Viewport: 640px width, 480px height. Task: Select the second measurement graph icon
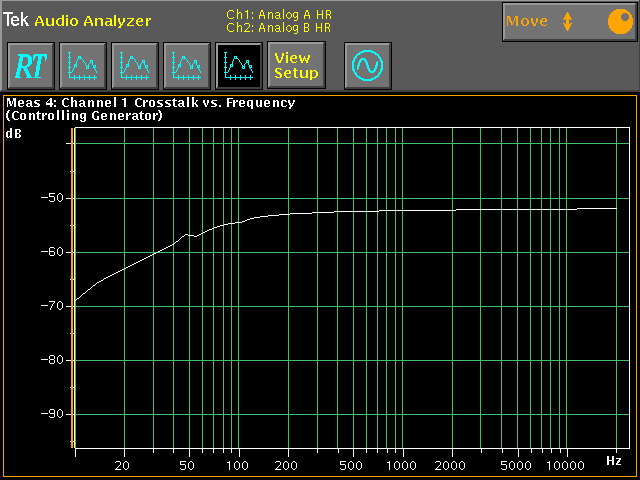tap(134, 66)
